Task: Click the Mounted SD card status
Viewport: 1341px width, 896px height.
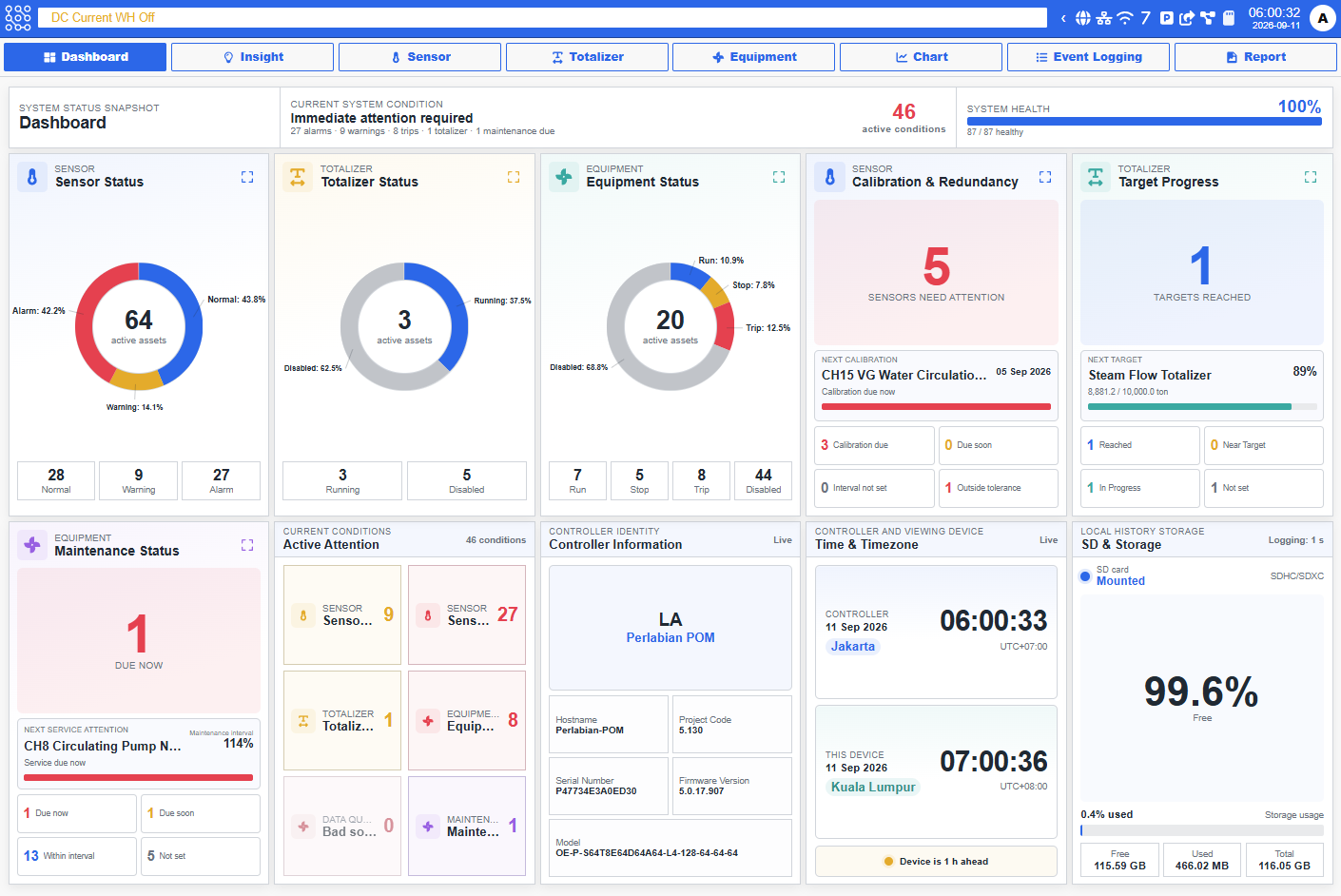Action: [x=1120, y=581]
